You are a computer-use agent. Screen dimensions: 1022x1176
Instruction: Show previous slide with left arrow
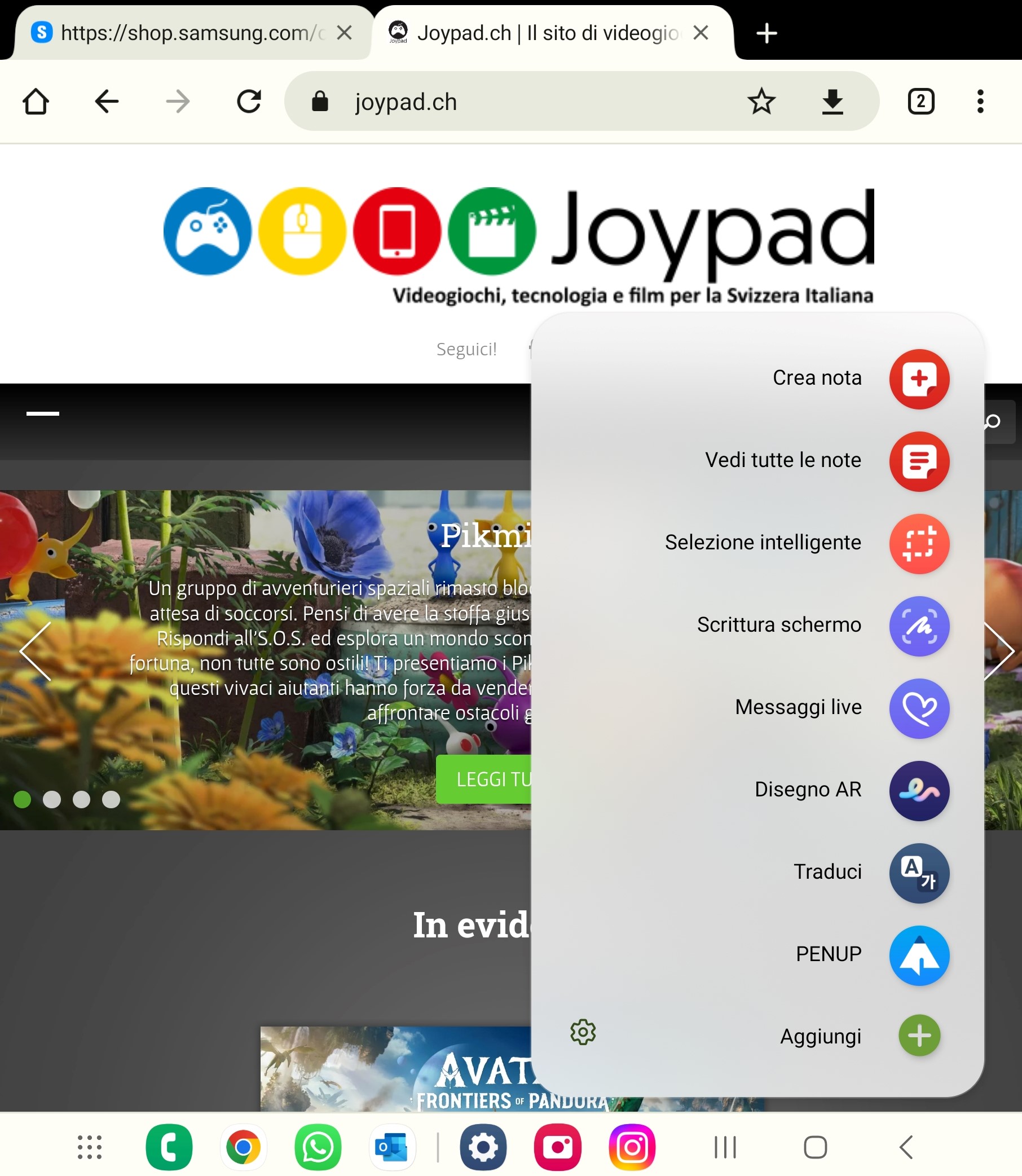36,651
